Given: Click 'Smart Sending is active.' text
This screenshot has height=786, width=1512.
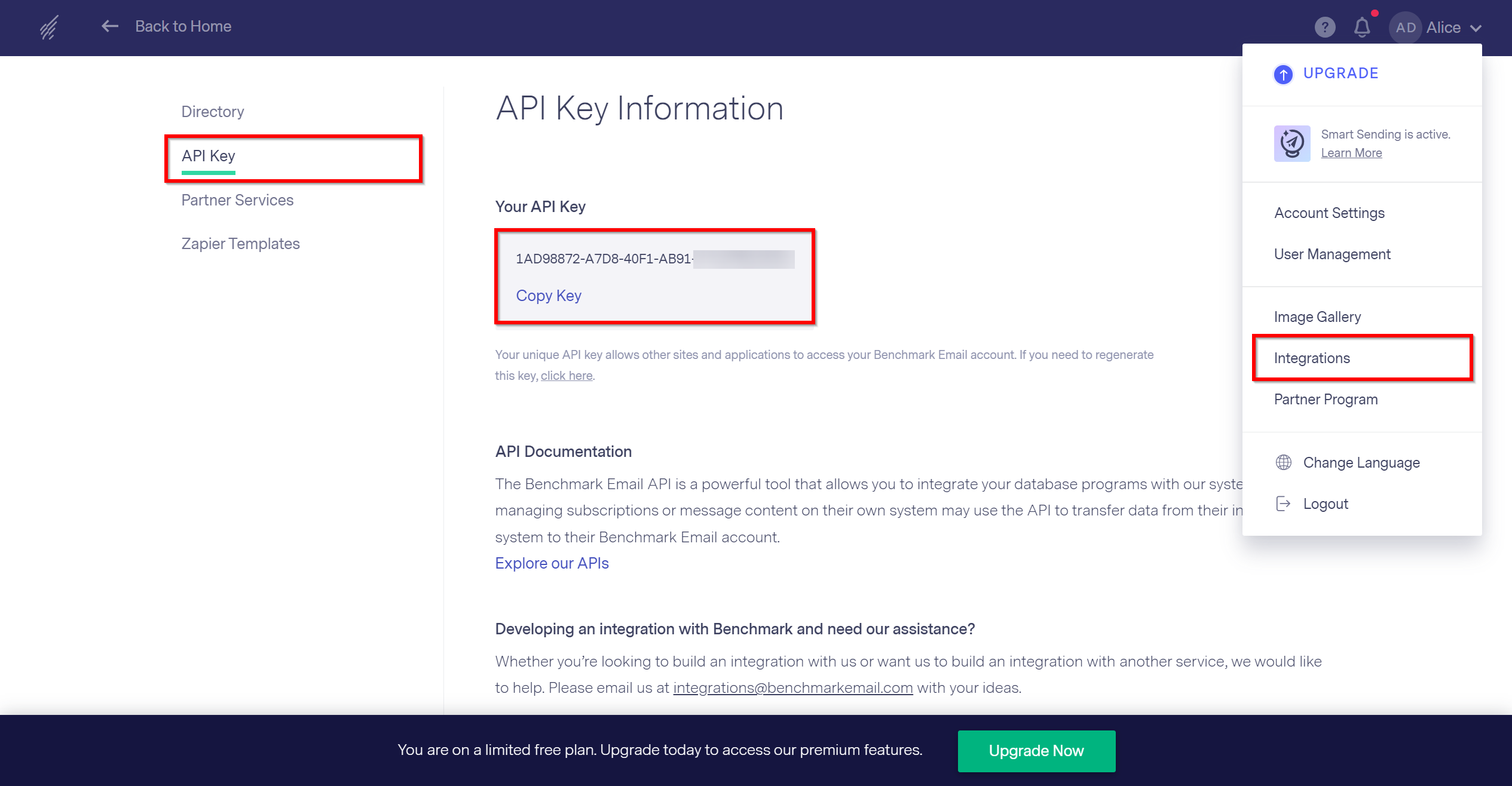Looking at the screenshot, I should point(1385,134).
